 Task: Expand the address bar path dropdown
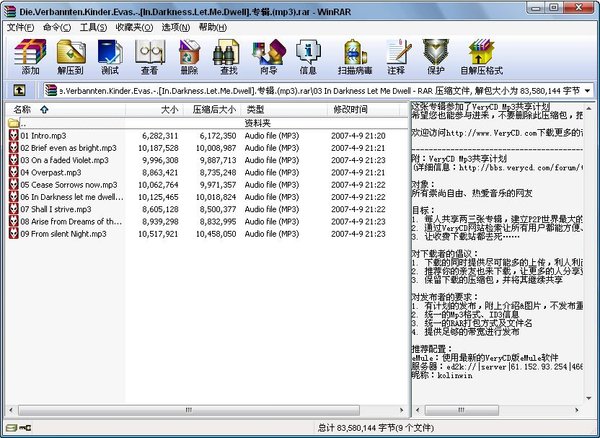(x=587, y=91)
